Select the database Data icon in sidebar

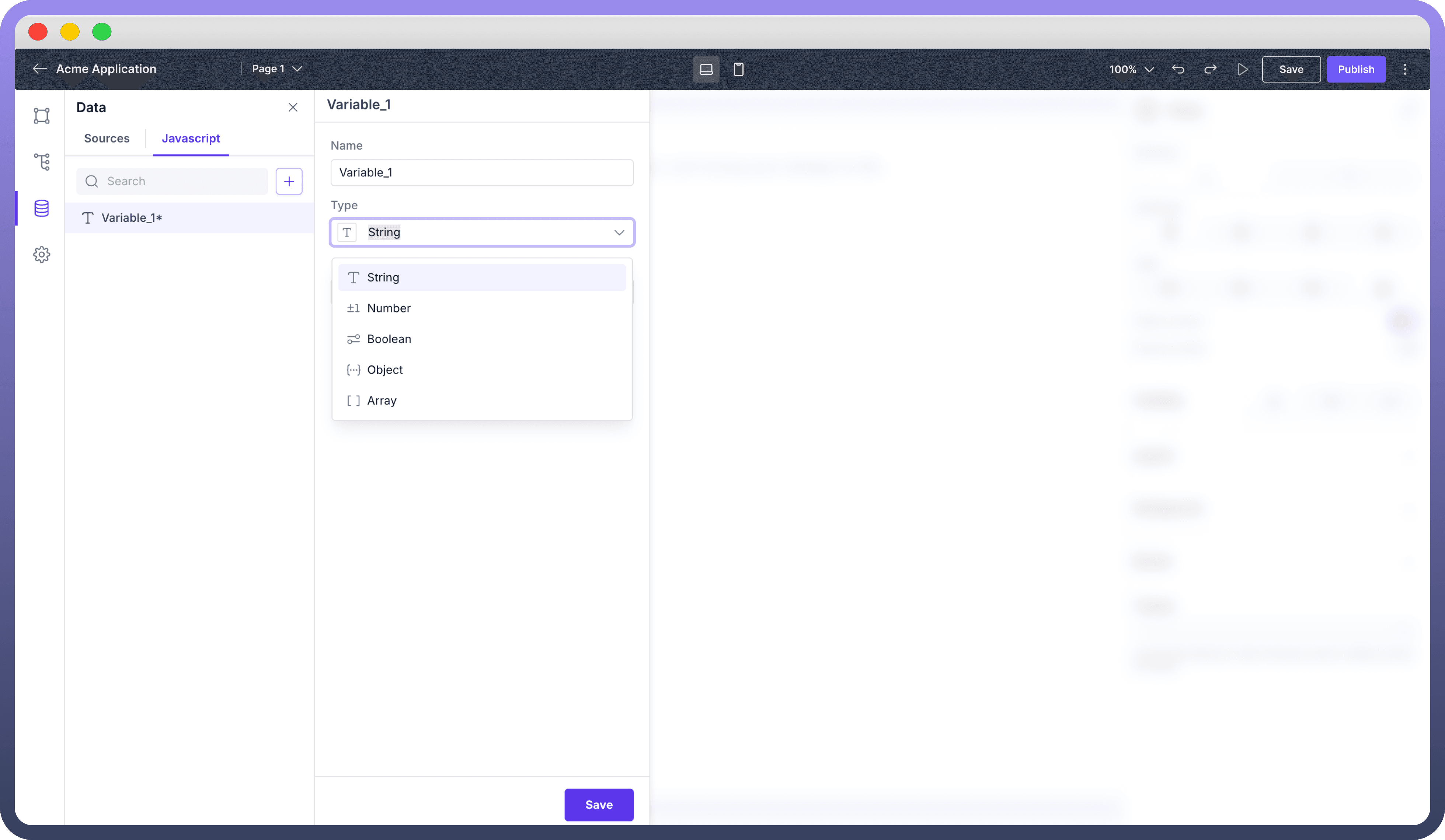[41, 208]
